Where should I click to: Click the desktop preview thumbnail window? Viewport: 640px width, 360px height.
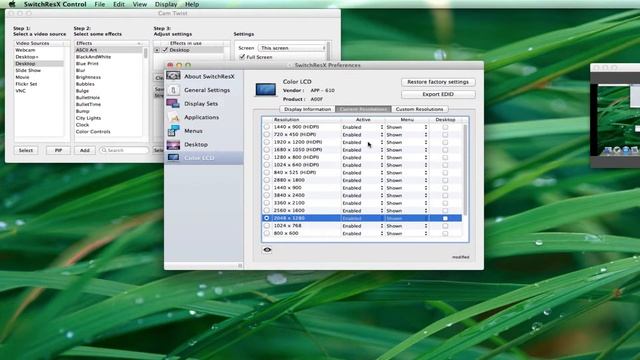tap(616, 116)
